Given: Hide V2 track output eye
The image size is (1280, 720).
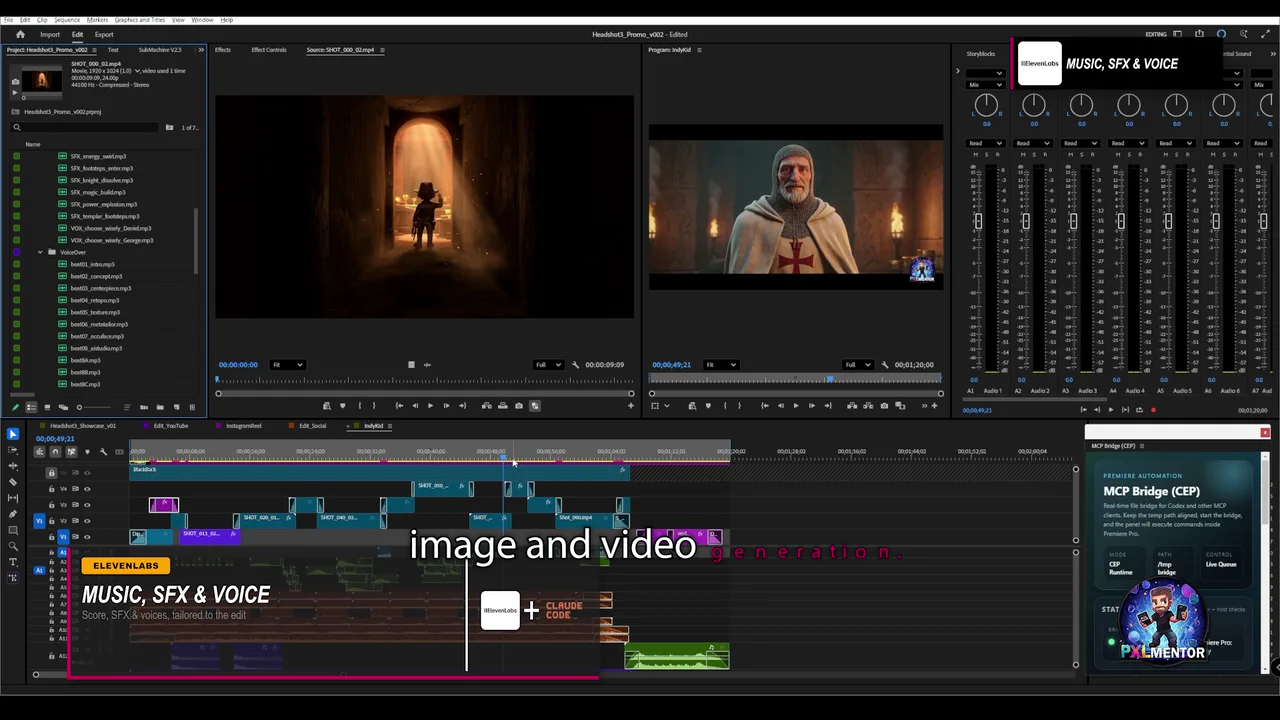Looking at the screenshot, I should point(87,521).
